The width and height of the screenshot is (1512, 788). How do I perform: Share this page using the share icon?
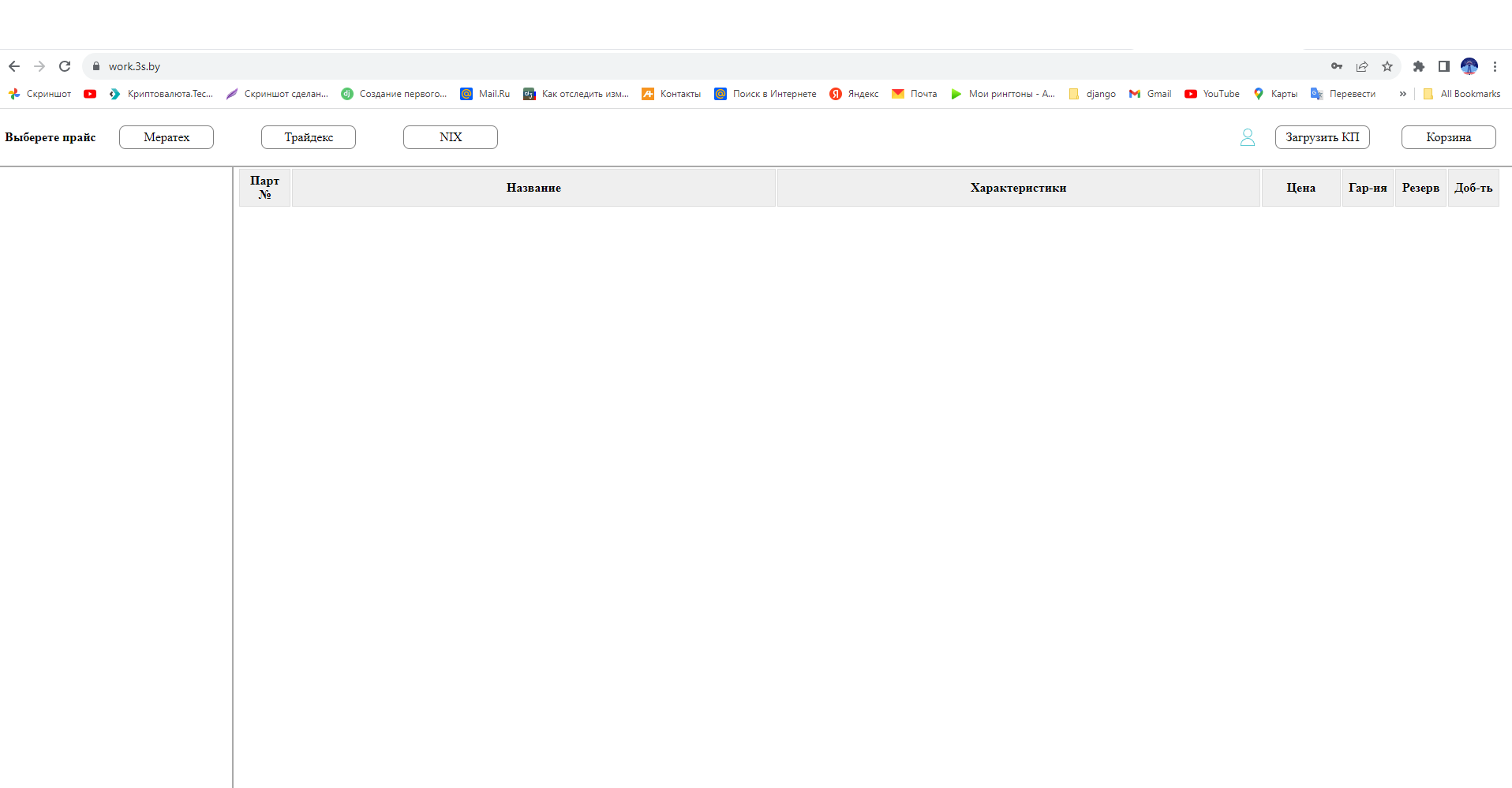[1361, 66]
